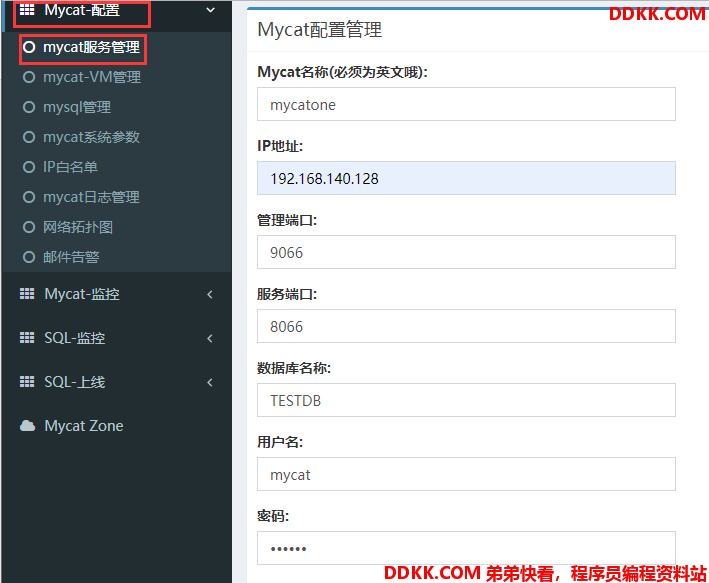Click the Mycat名称(必须为英文哦) label
This screenshot has width=709, height=583.
pos(342,72)
